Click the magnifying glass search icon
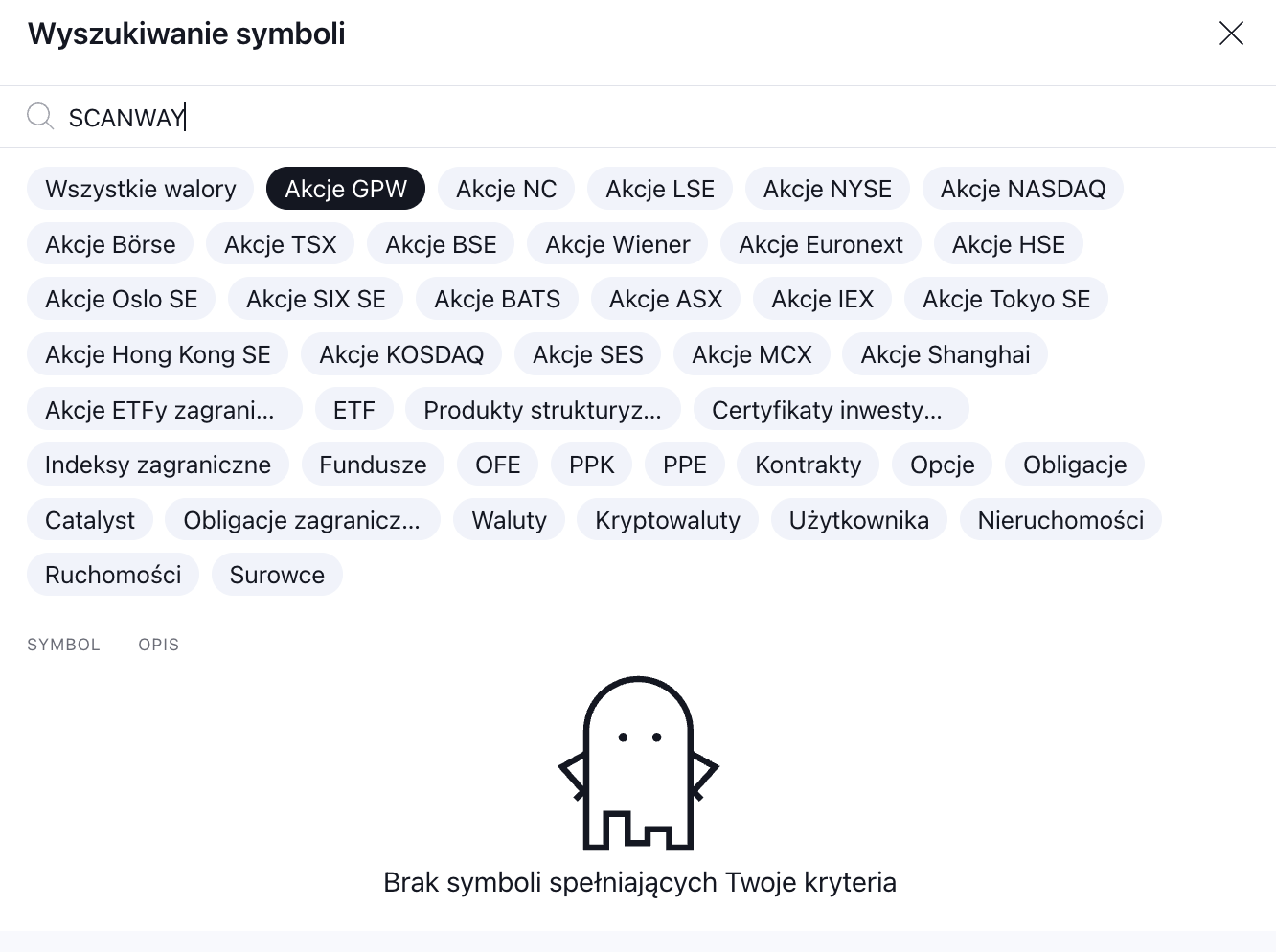Screen dimensions: 1276x952 point(40,117)
